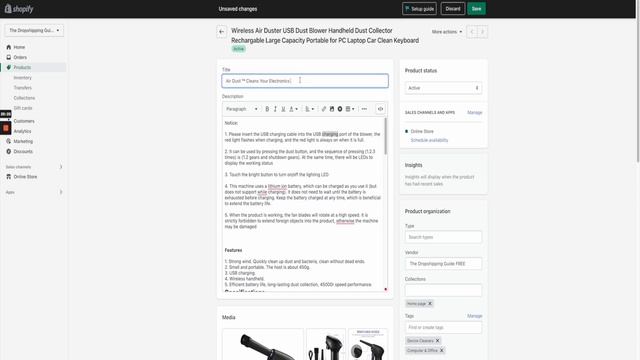640x360 pixels.
Task: Click Find or create tags field
Action: click(443, 327)
